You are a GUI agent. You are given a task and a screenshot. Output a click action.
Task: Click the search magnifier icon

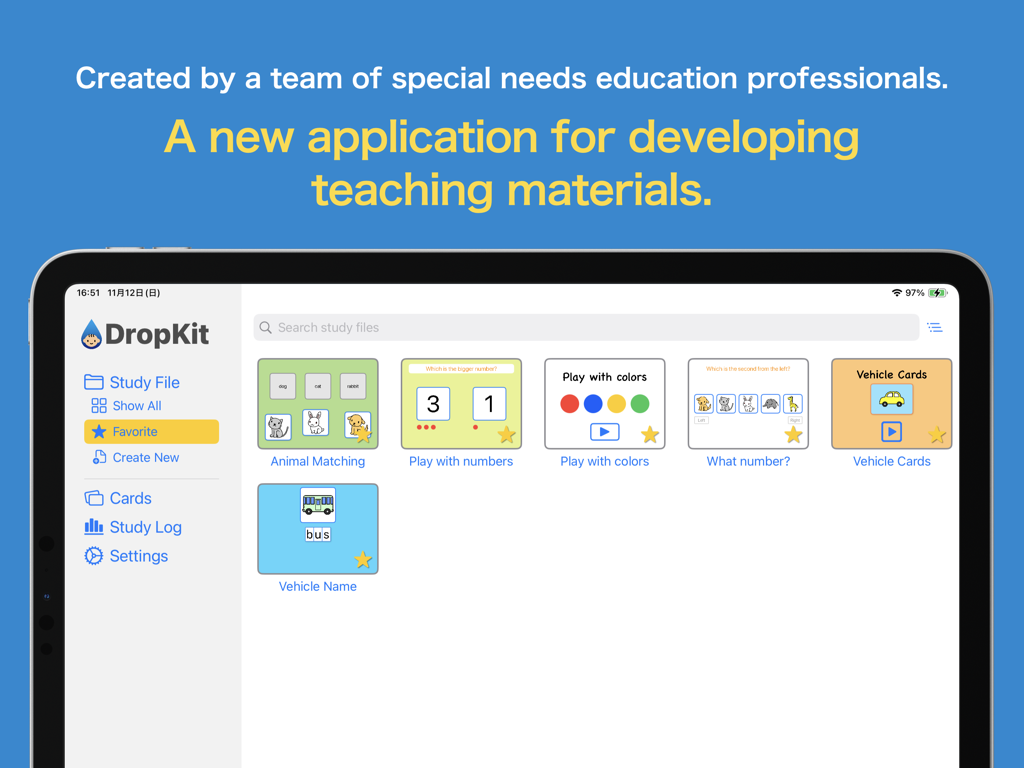point(265,327)
